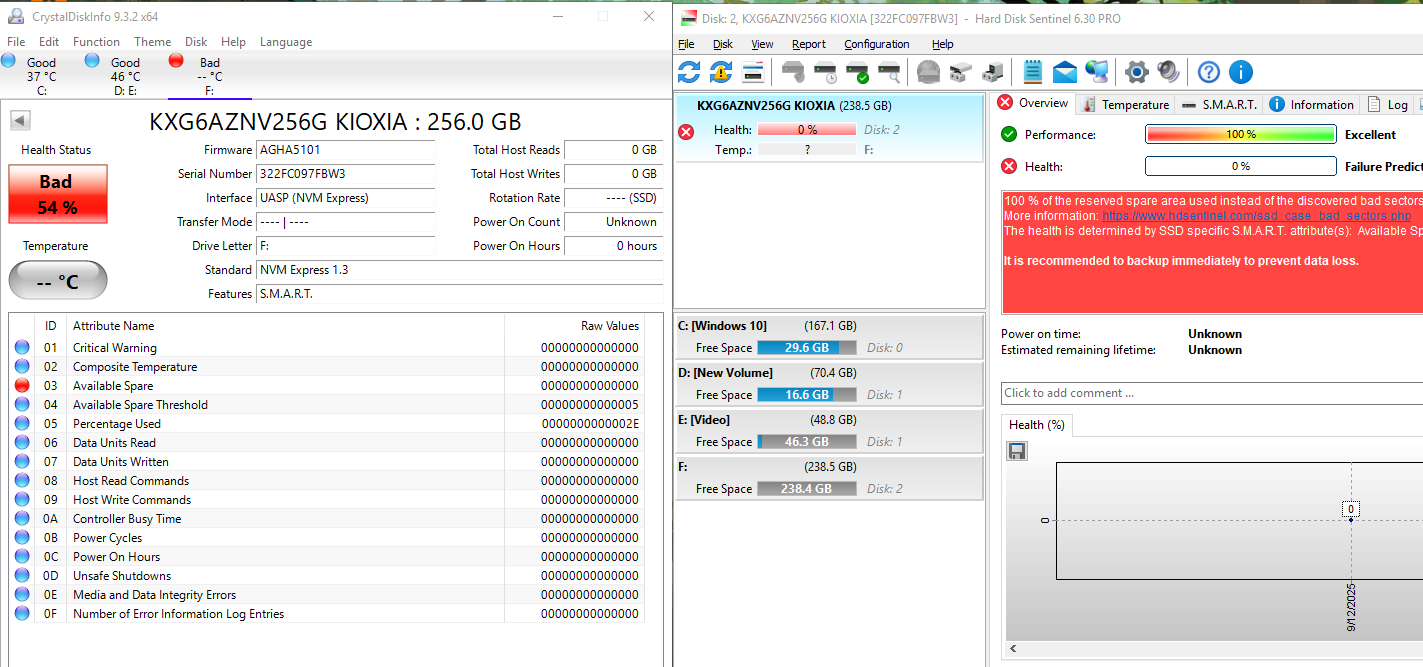Image resolution: width=1423 pixels, height=667 pixels.
Task: Click the speaker sound icon in Sentinel toolbar
Action: tap(1168, 72)
